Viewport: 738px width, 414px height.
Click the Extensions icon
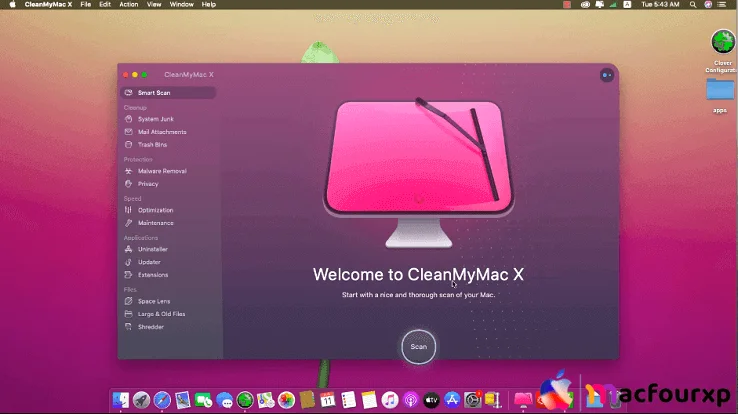point(128,274)
